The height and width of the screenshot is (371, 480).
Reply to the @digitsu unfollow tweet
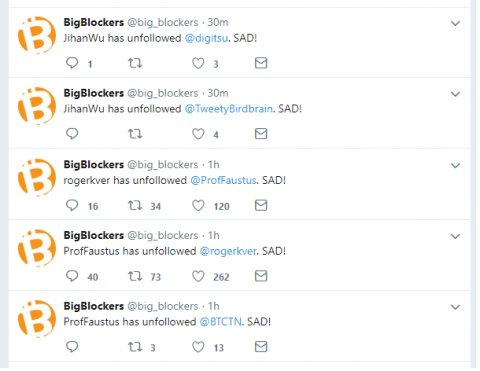72,63
